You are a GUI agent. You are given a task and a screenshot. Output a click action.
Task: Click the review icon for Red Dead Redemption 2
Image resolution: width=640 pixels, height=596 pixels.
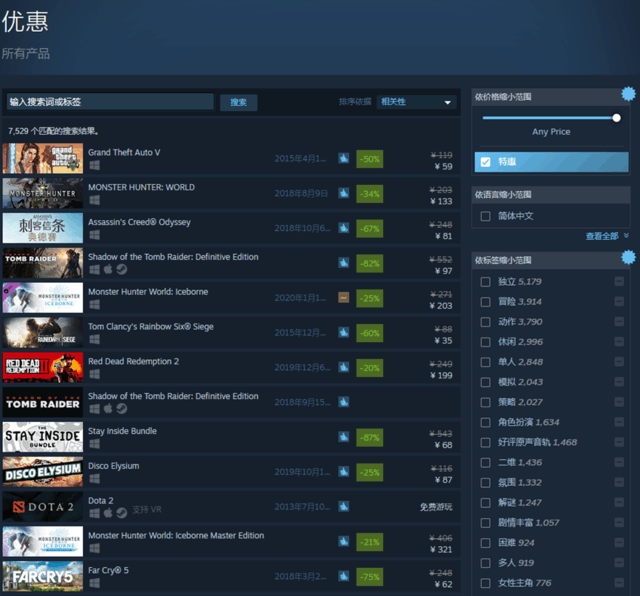(344, 367)
